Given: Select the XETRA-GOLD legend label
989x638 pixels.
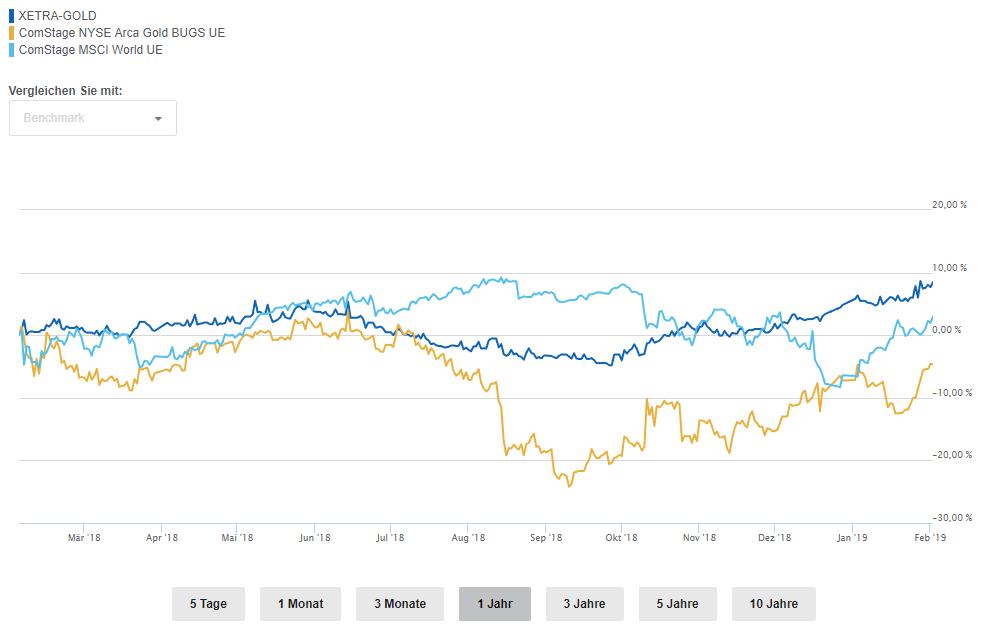Looking at the screenshot, I should (58, 15).
